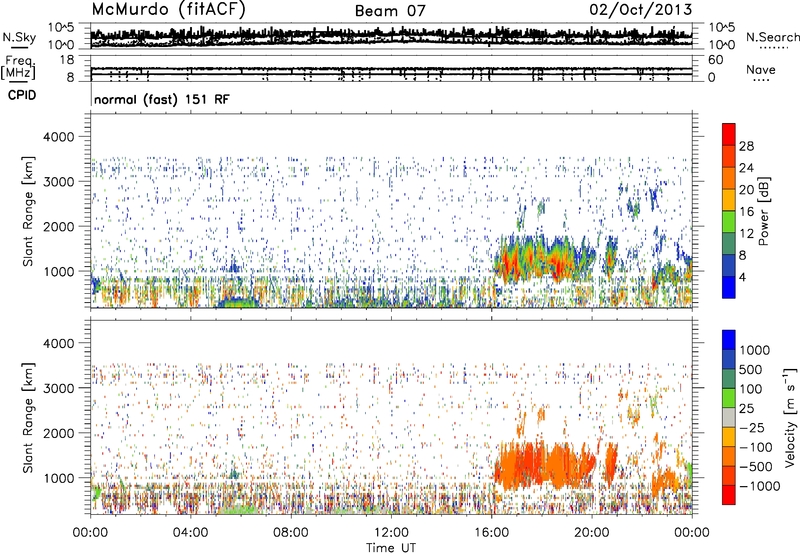800x554 pixels.
Task: Click the '4' tick on power colorbar
Action: 743,277
